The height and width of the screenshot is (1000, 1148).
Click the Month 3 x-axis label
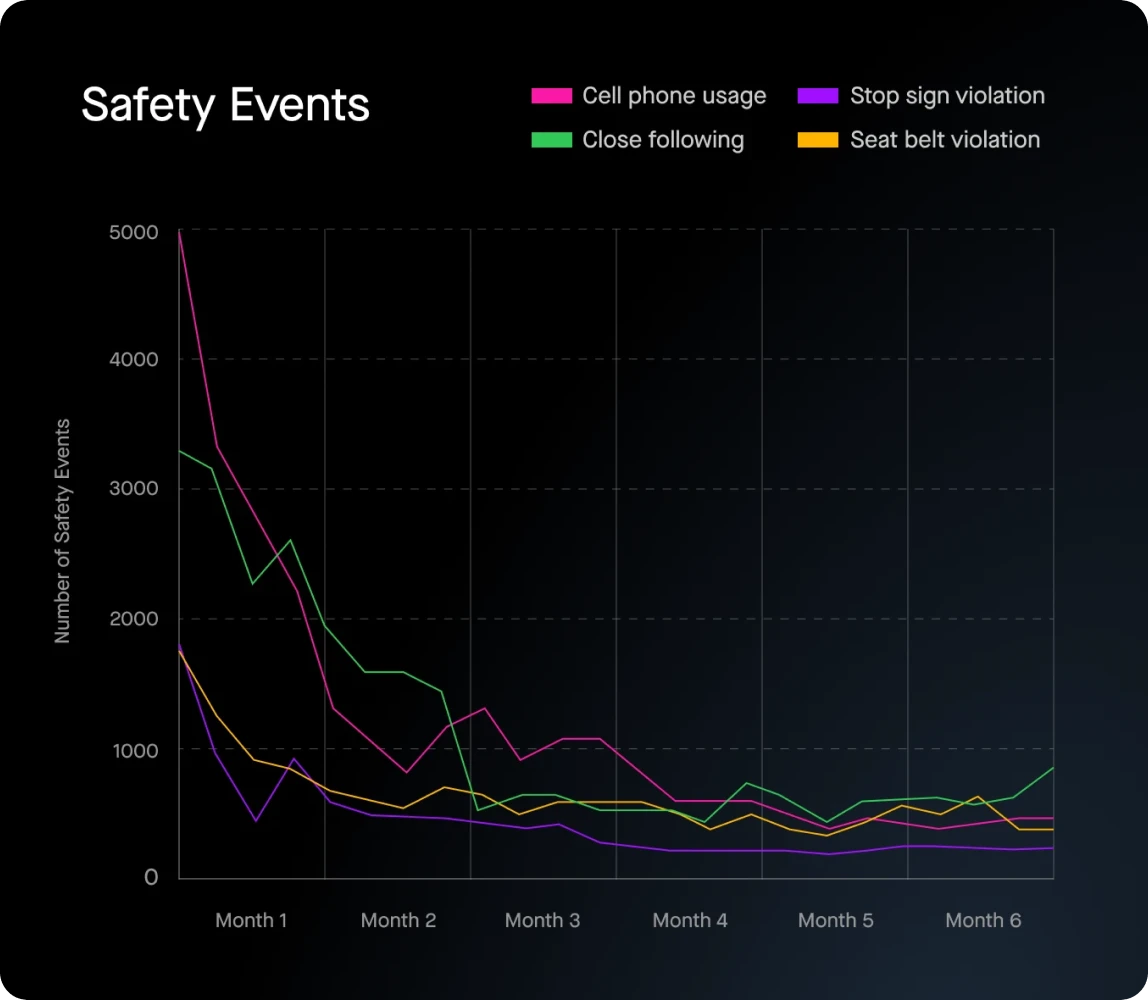tap(542, 921)
